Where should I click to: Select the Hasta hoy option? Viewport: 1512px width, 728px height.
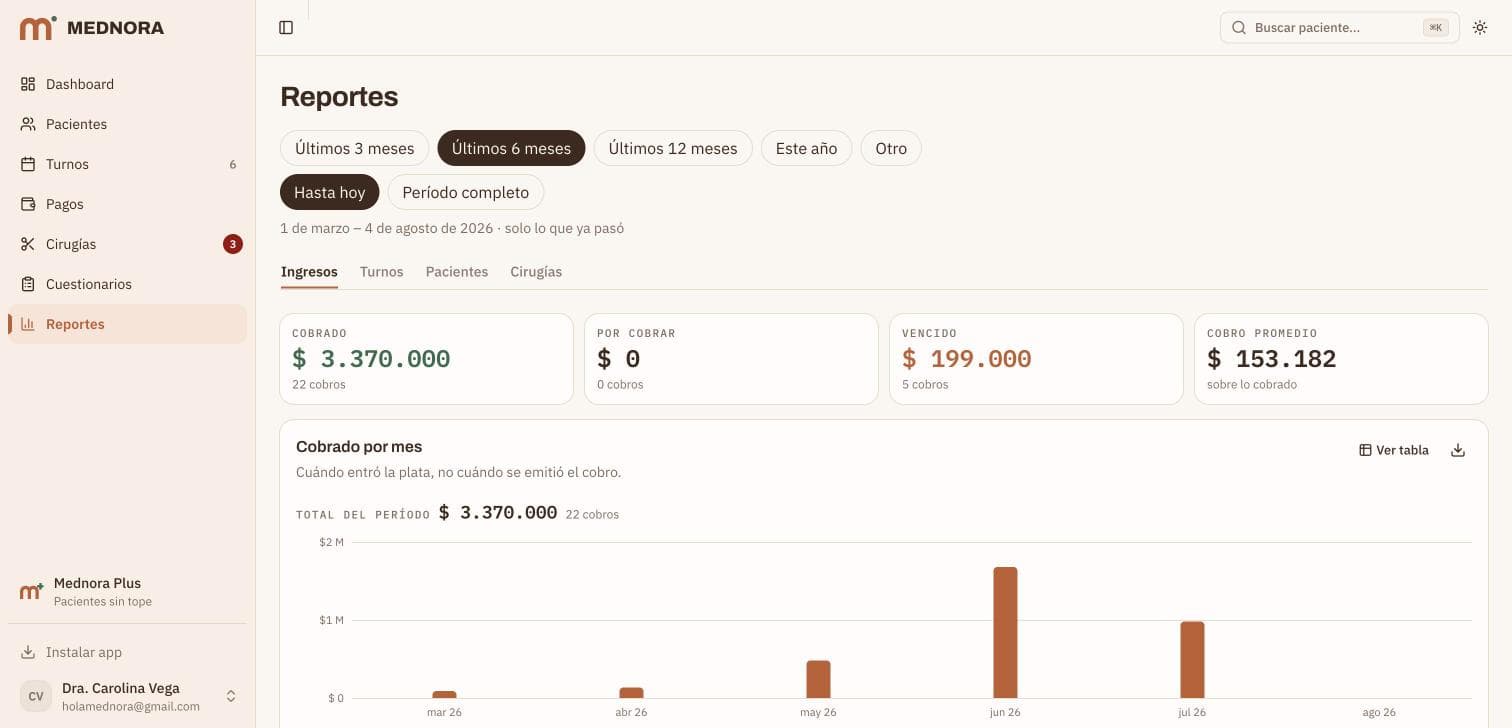coord(330,192)
